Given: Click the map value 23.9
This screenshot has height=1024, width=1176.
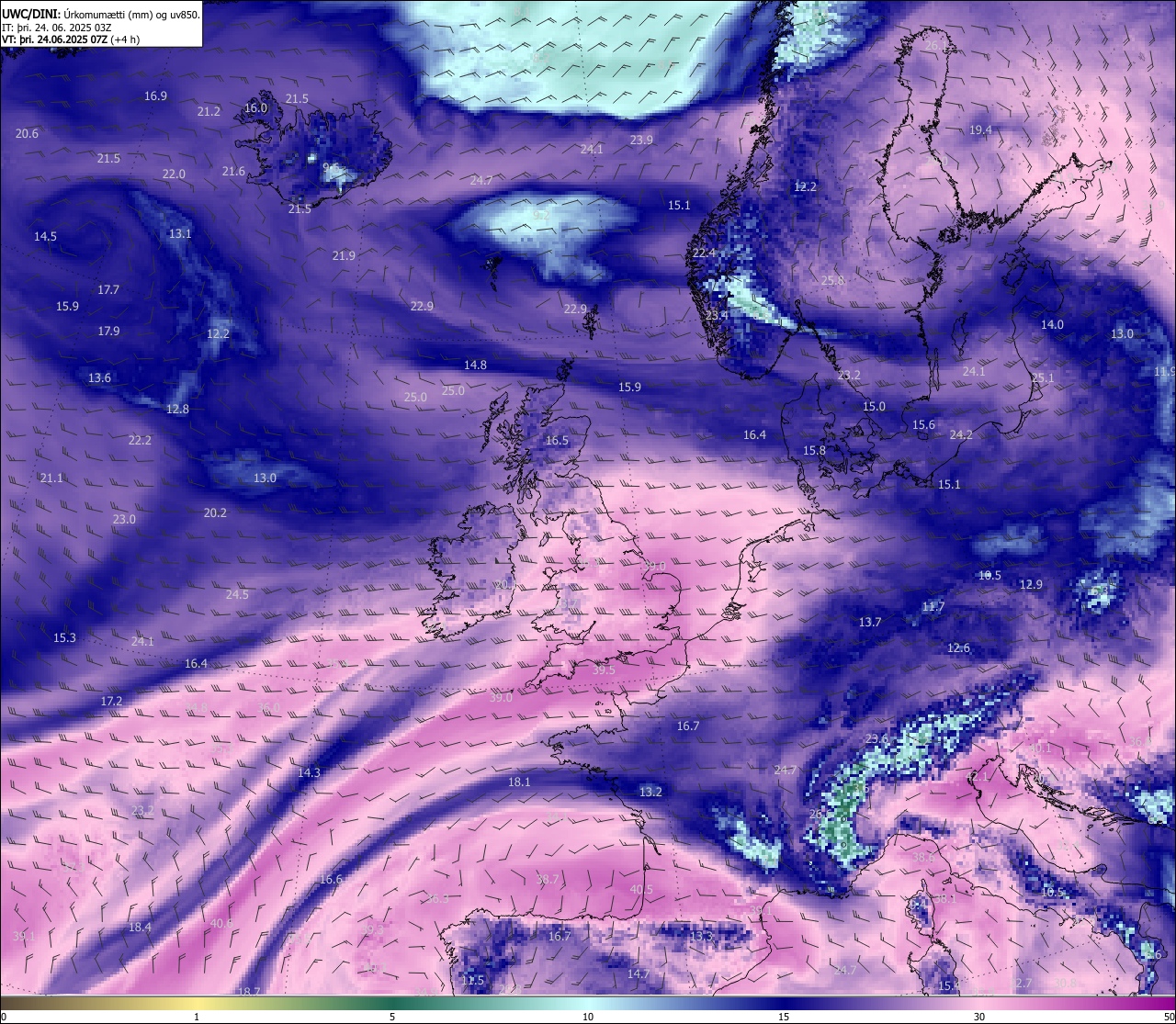Looking at the screenshot, I should click(641, 141).
